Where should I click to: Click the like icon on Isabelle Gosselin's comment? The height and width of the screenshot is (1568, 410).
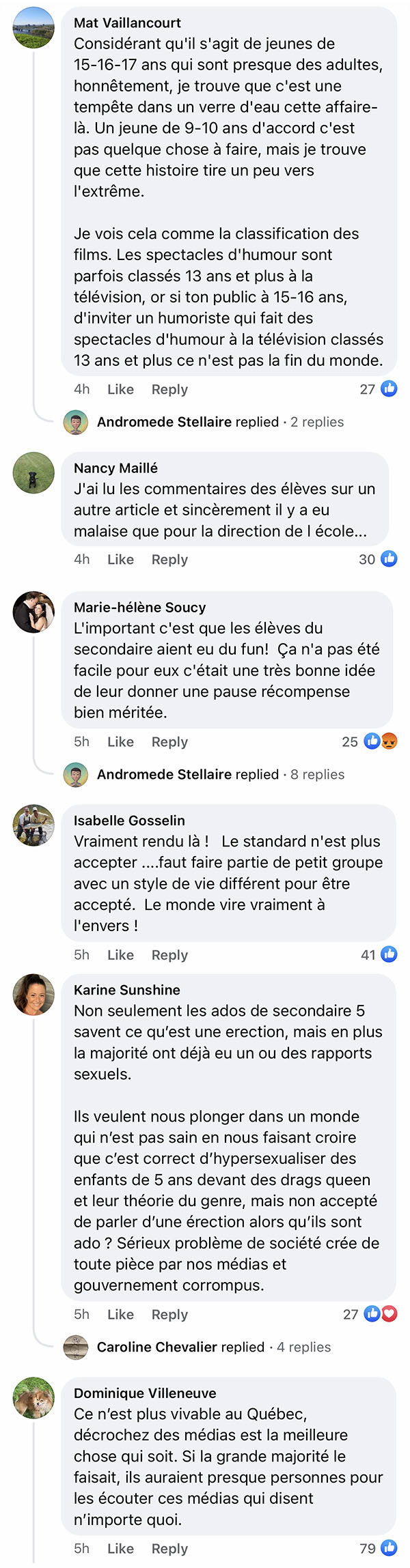point(389,954)
